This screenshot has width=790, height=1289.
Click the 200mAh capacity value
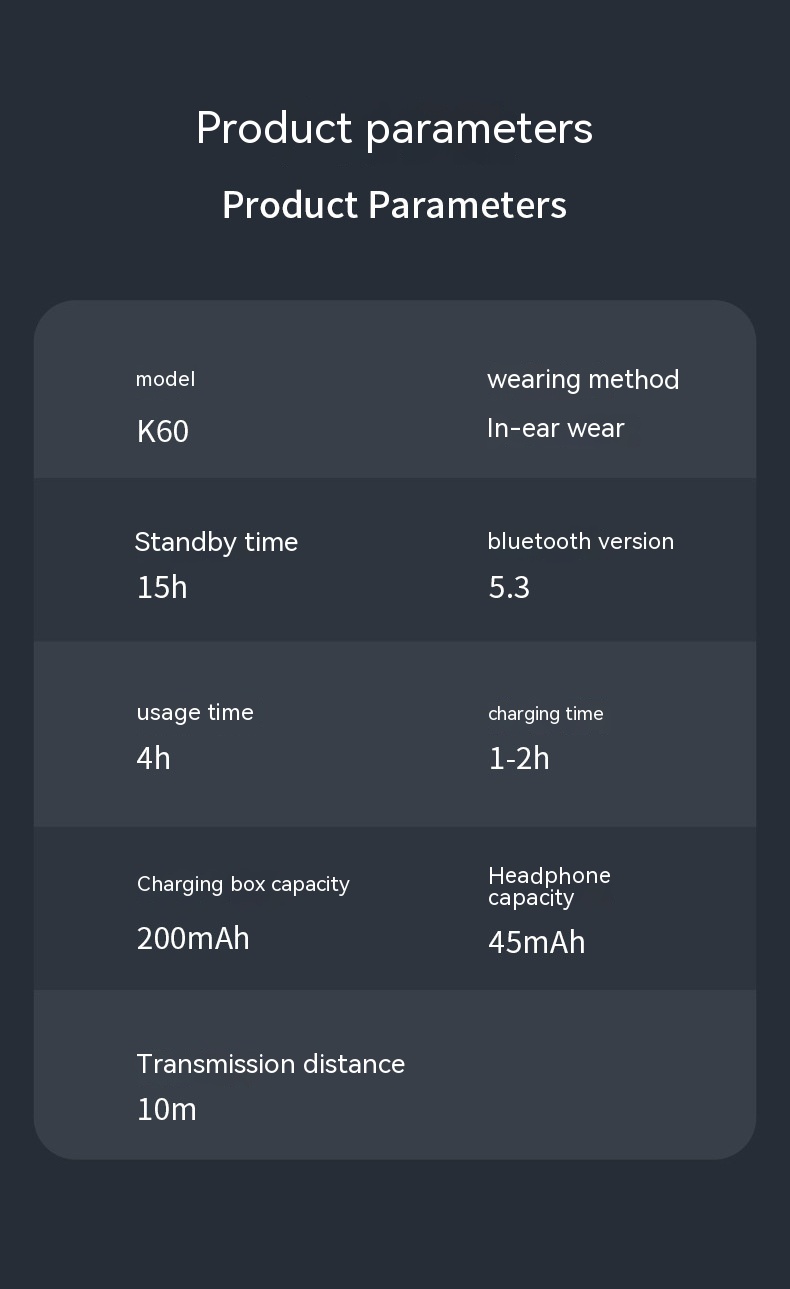tap(193, 939)
